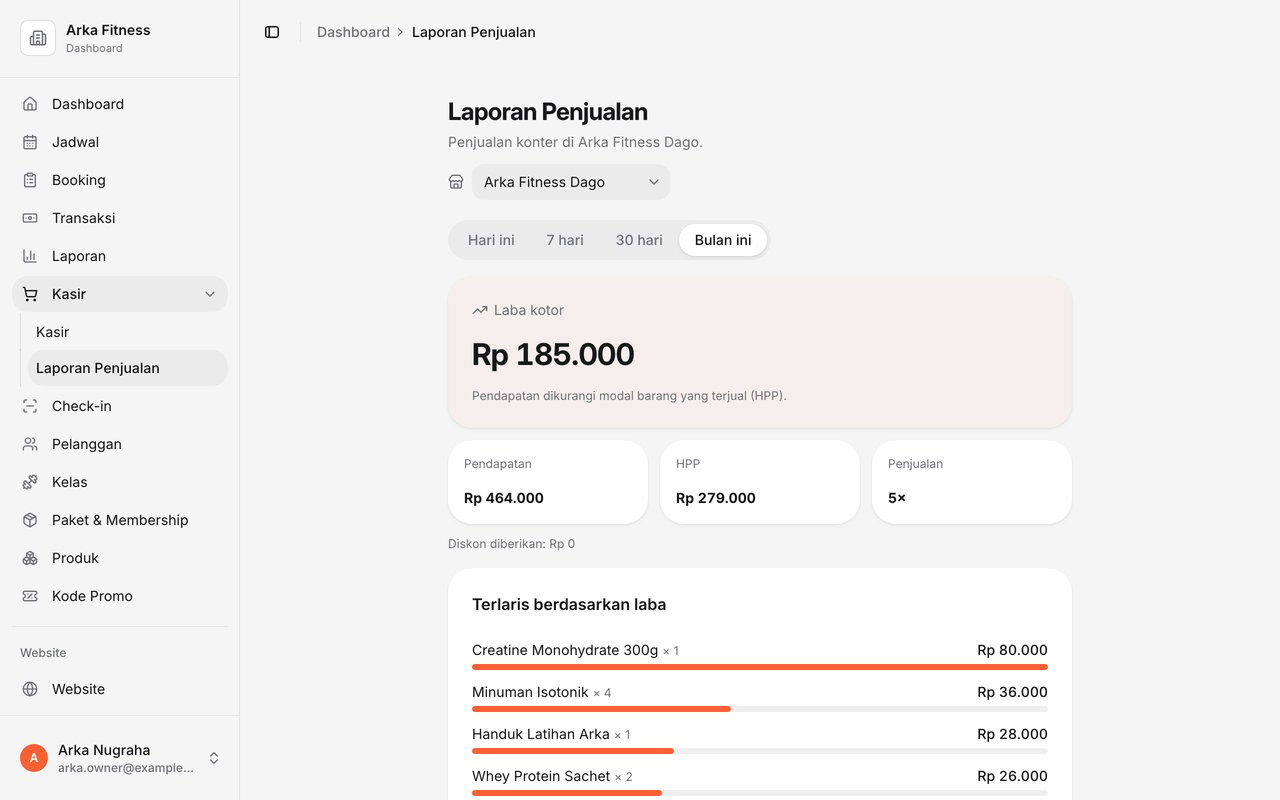Viewport: 1280px width, 800px height.
Task: Click the Penjualan 5× card
Action: (x=972, y=482)
